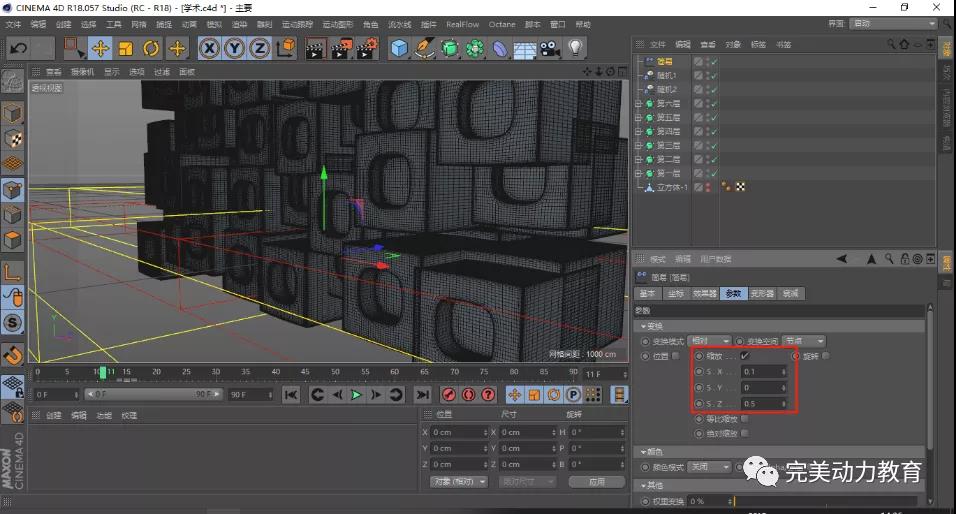Screen dimensions: 956x514
Task: Add a Cube primitive object
Action: tap(399, 48)
